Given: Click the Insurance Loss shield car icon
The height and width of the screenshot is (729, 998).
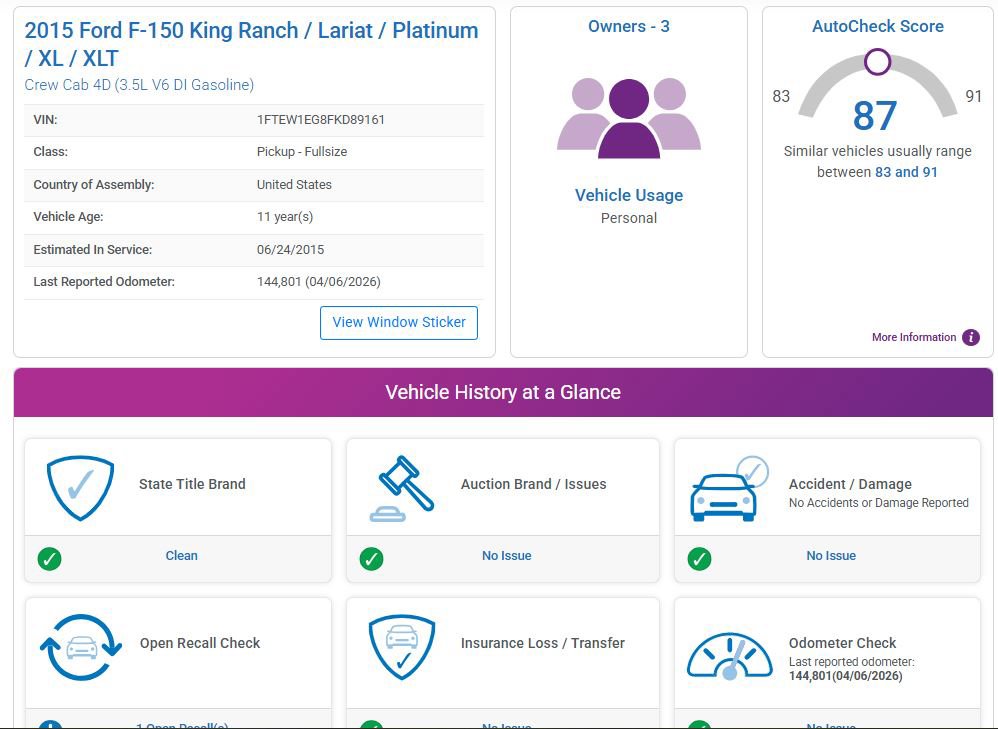Looking at the screenshot, I should coord(402,647).
